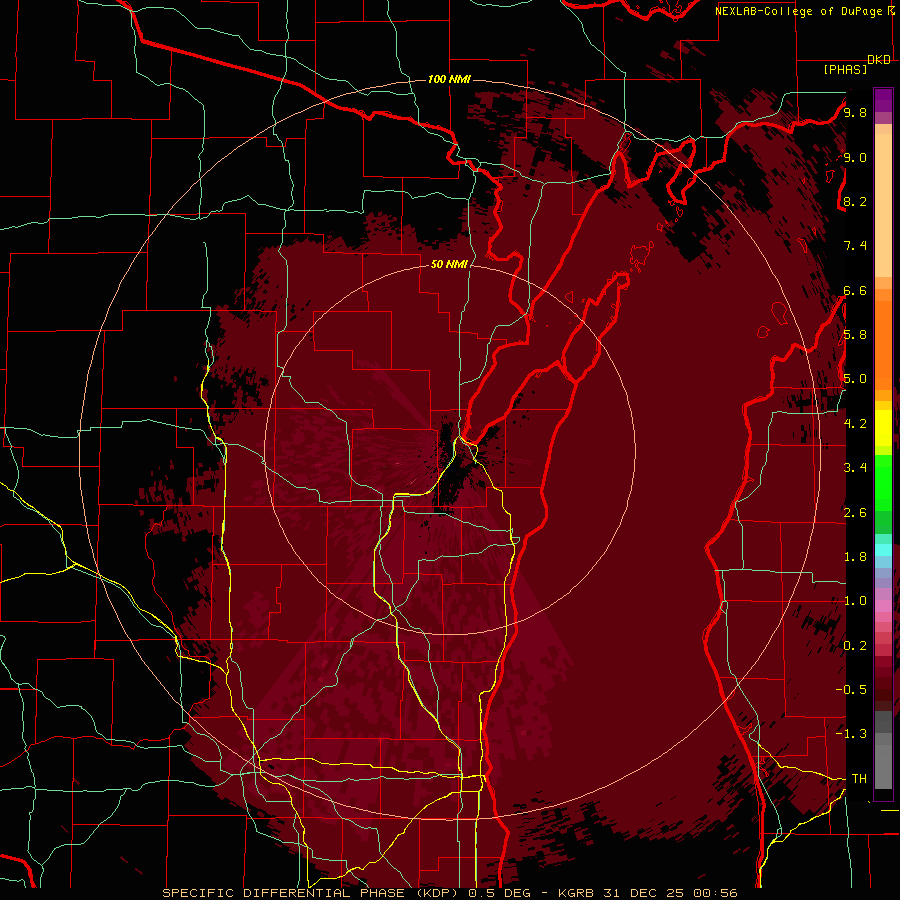Click the '9.8' color scale value
Image resolution: width=900 pixels, height=900 pixels.
(855, 112)
